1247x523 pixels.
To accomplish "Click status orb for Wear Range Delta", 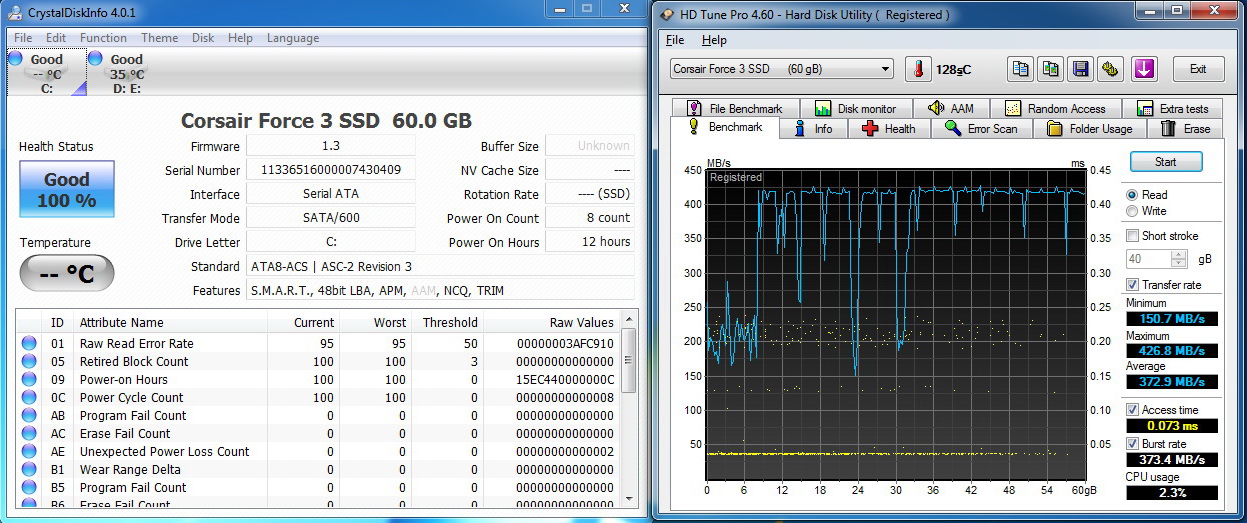I will pos(29,469).
